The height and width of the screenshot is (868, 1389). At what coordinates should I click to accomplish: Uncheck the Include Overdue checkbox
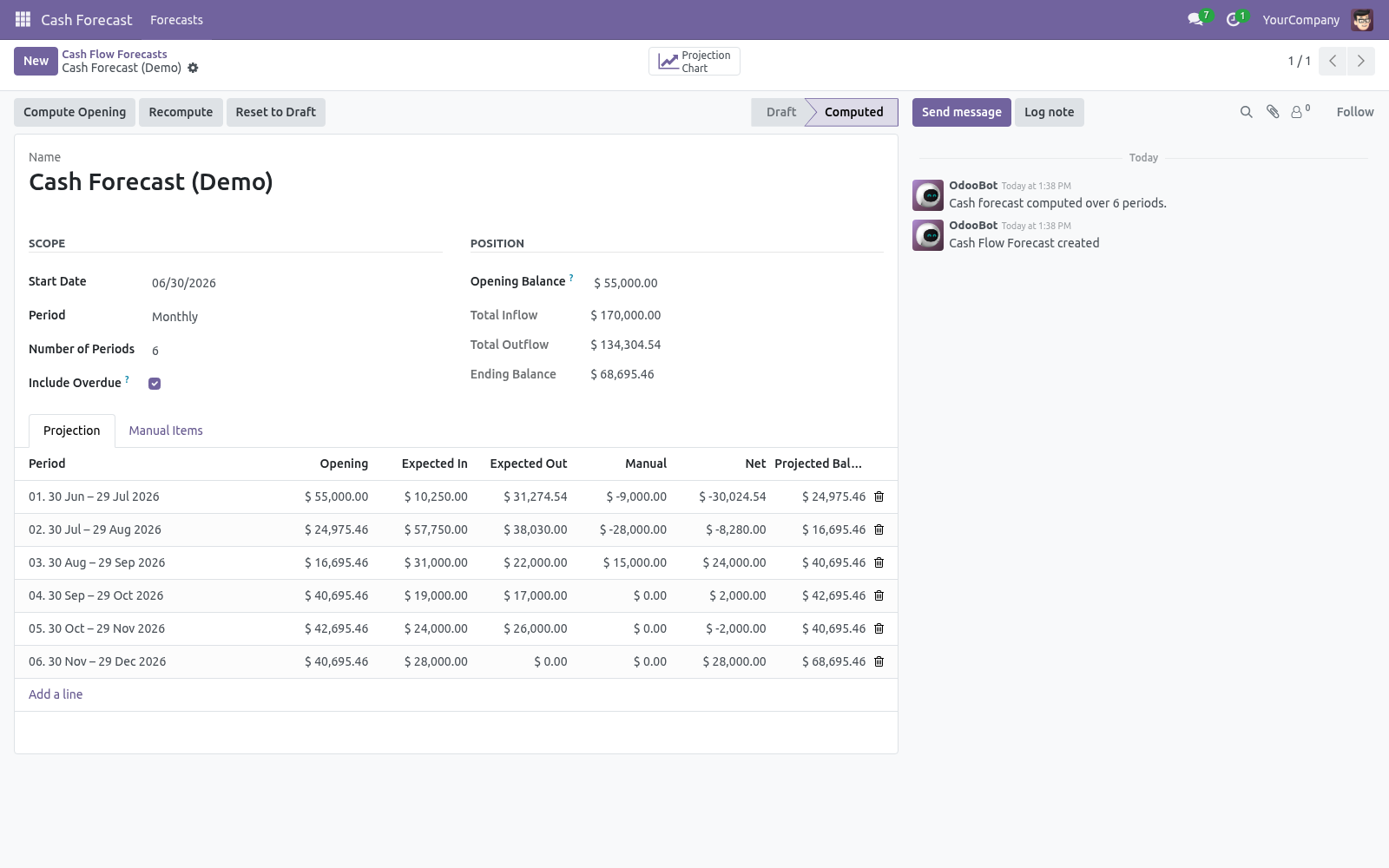coord(155,384)
